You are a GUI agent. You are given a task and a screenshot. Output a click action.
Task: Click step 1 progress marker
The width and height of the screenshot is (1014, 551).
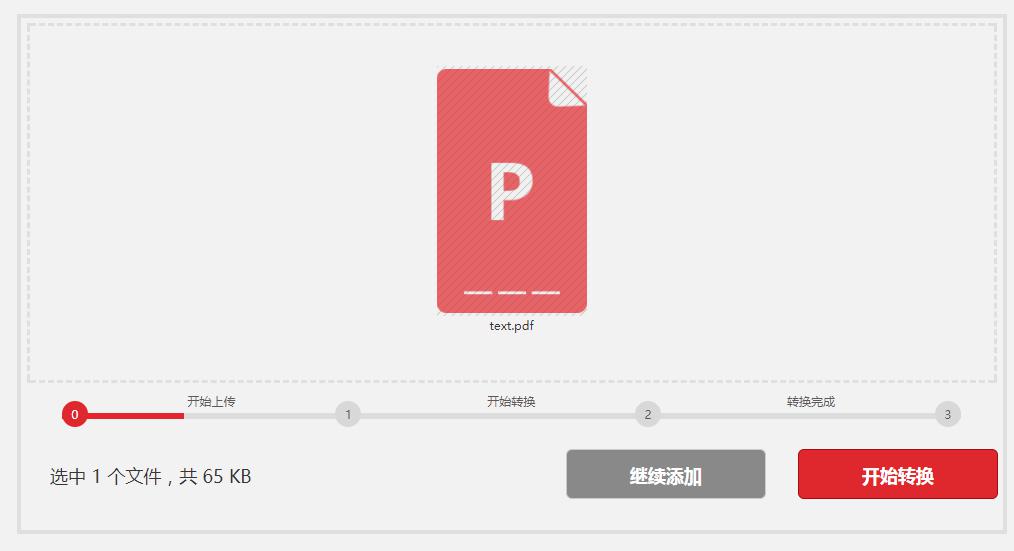348,415
